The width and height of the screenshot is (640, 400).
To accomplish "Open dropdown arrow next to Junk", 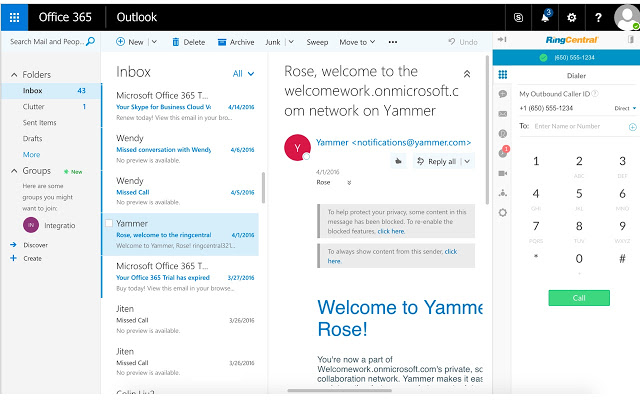I will pos(291,42).
